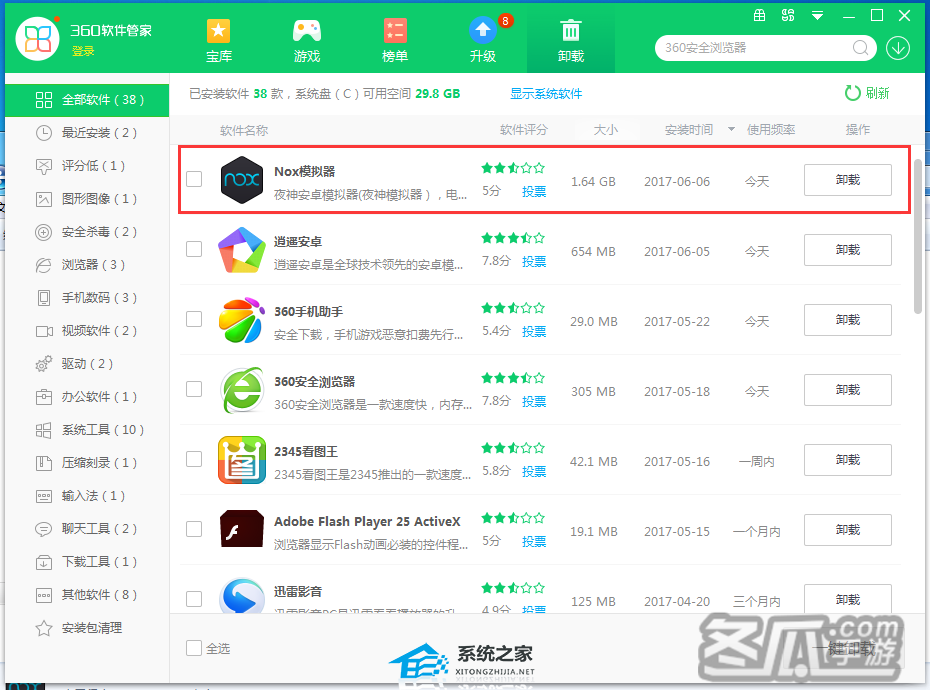This screenshot has height=690, width=930.
Task: Click the 其他软件 box icon
Action: point(44,595)
